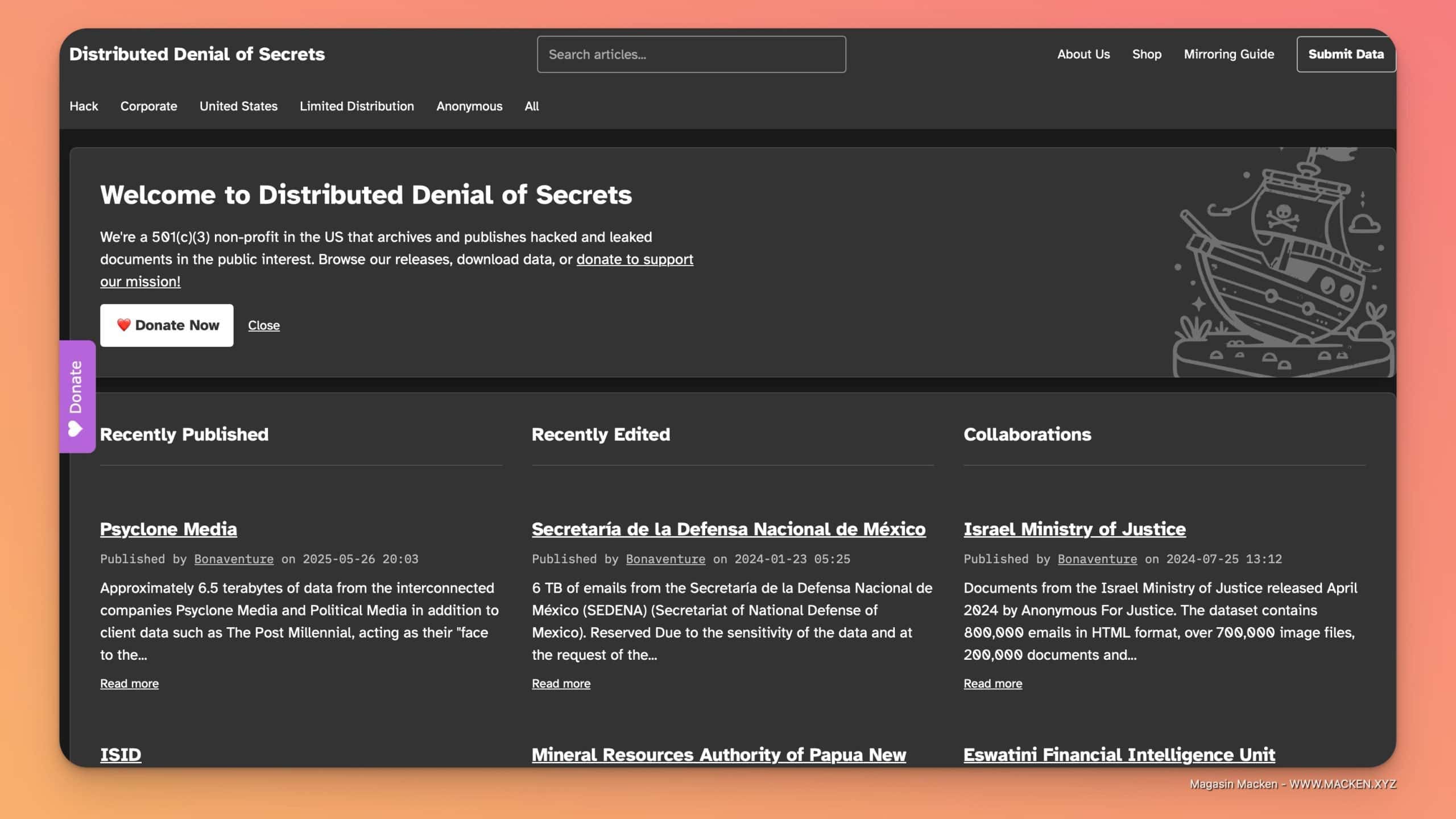Open Bonaventure author link under Psyclone Media
Viewport: 1456px width, 819px height.
pyautogui.click(x=234, y=559)
